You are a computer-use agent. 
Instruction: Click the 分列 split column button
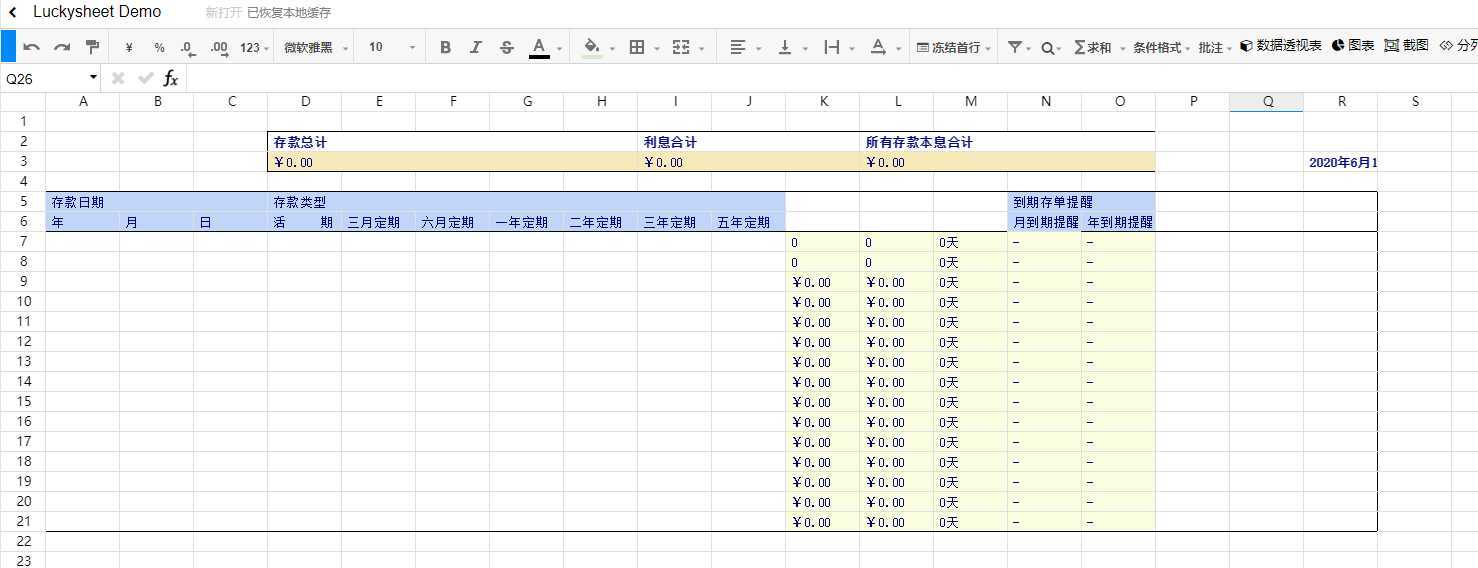(1458, 46)
